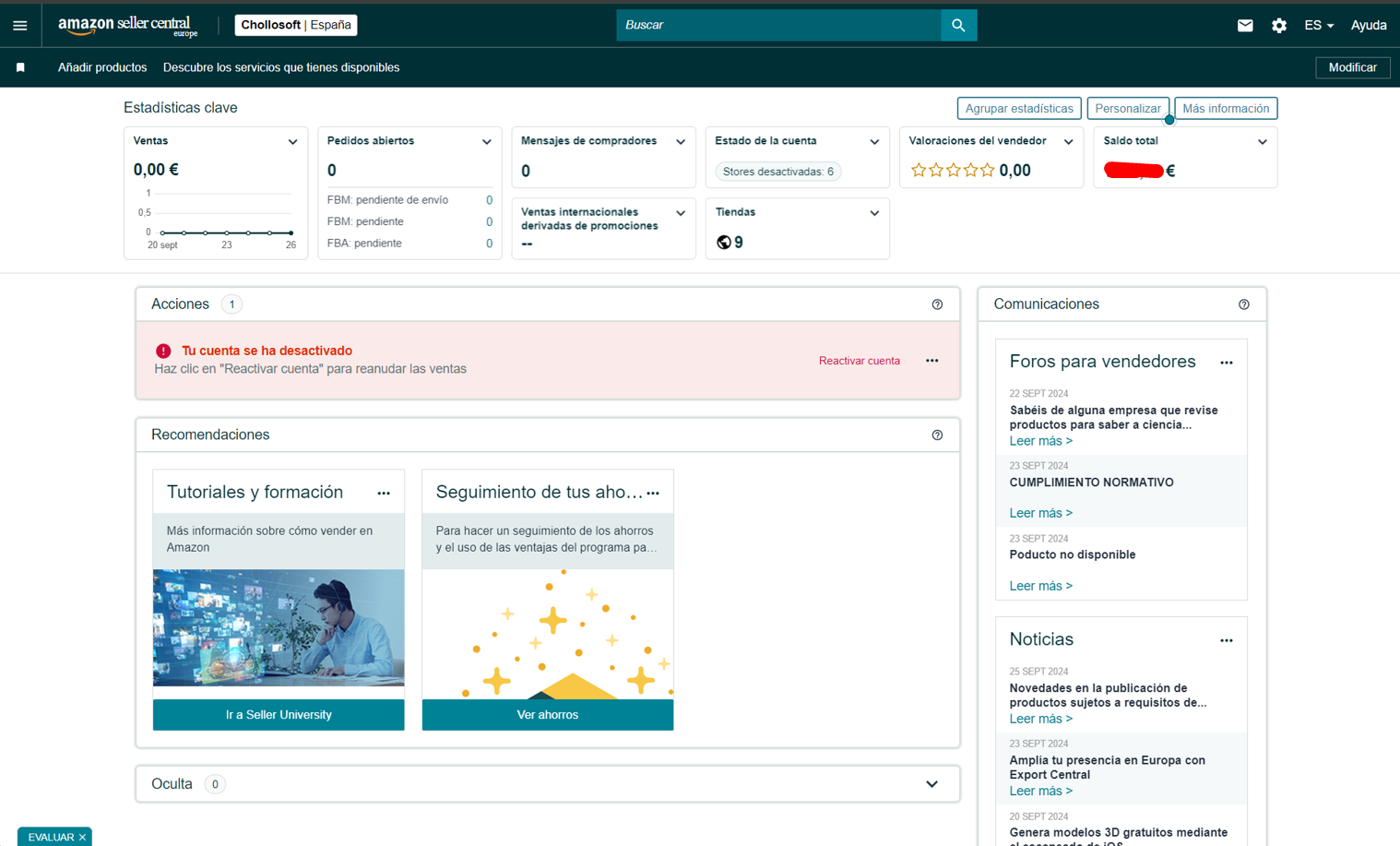Click the search magnifier button

[958, 25]
